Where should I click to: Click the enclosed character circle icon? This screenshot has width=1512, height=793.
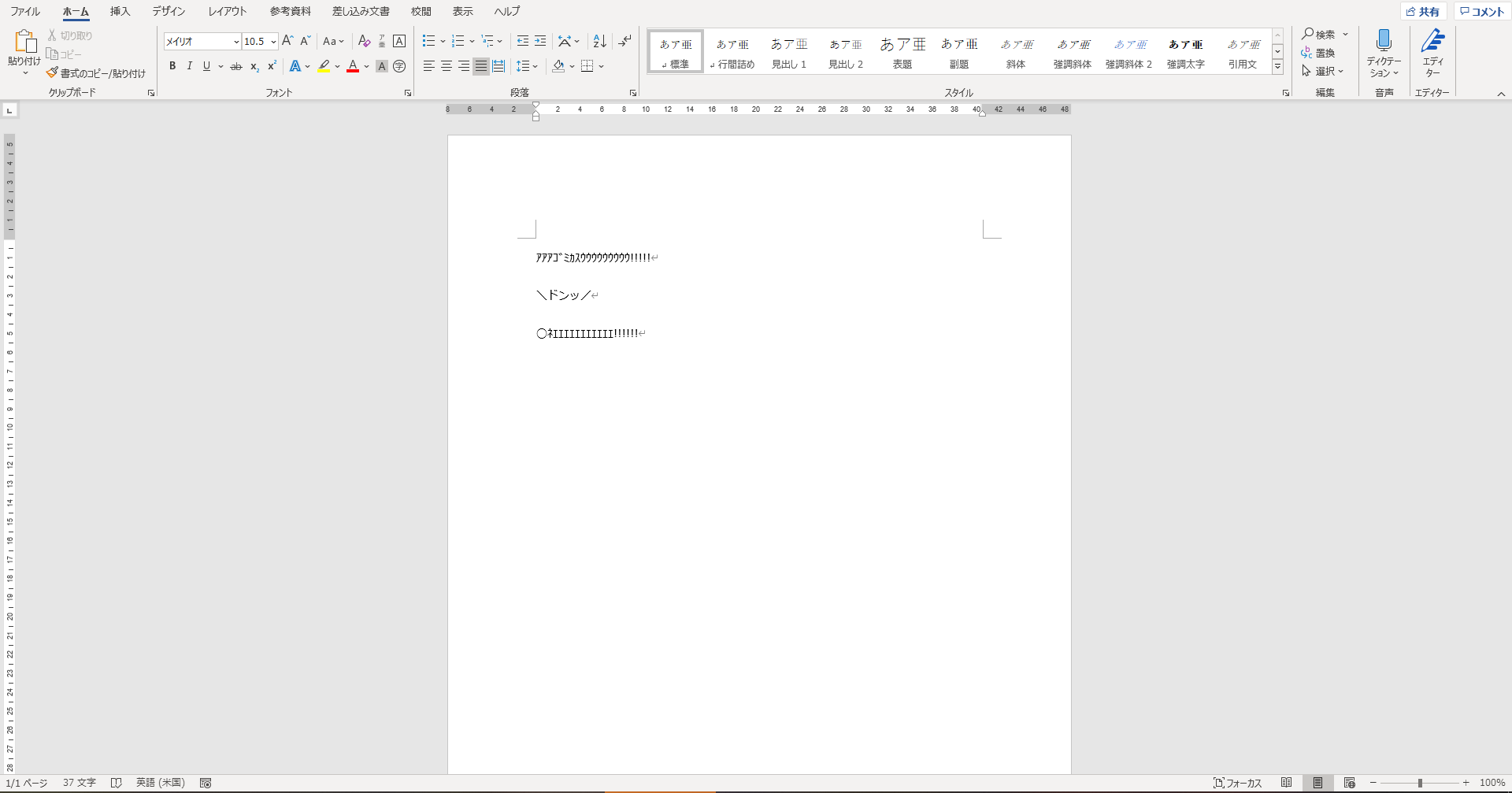tap(399, 66)
